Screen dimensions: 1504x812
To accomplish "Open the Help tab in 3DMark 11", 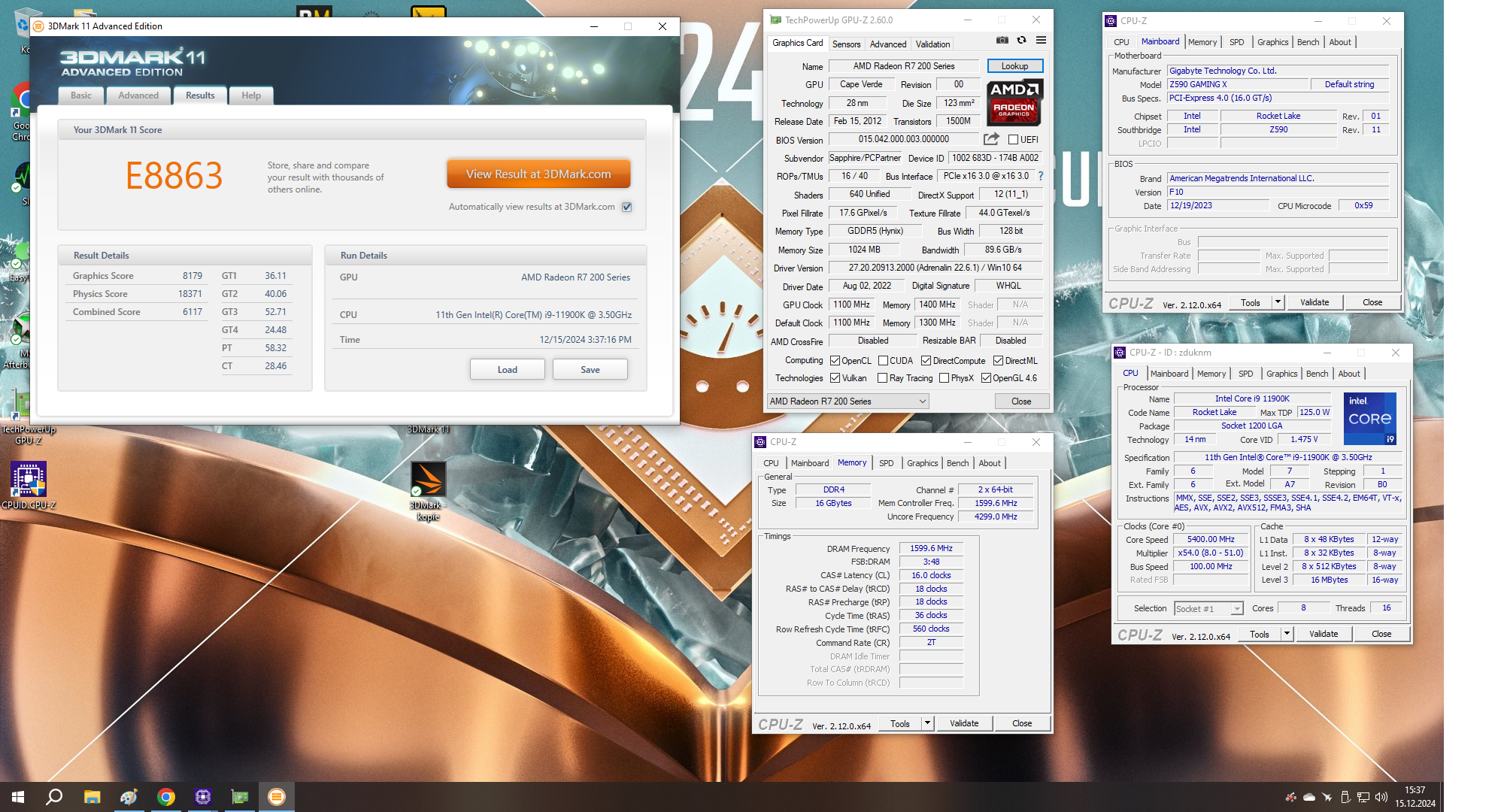I will click(251, 95).
